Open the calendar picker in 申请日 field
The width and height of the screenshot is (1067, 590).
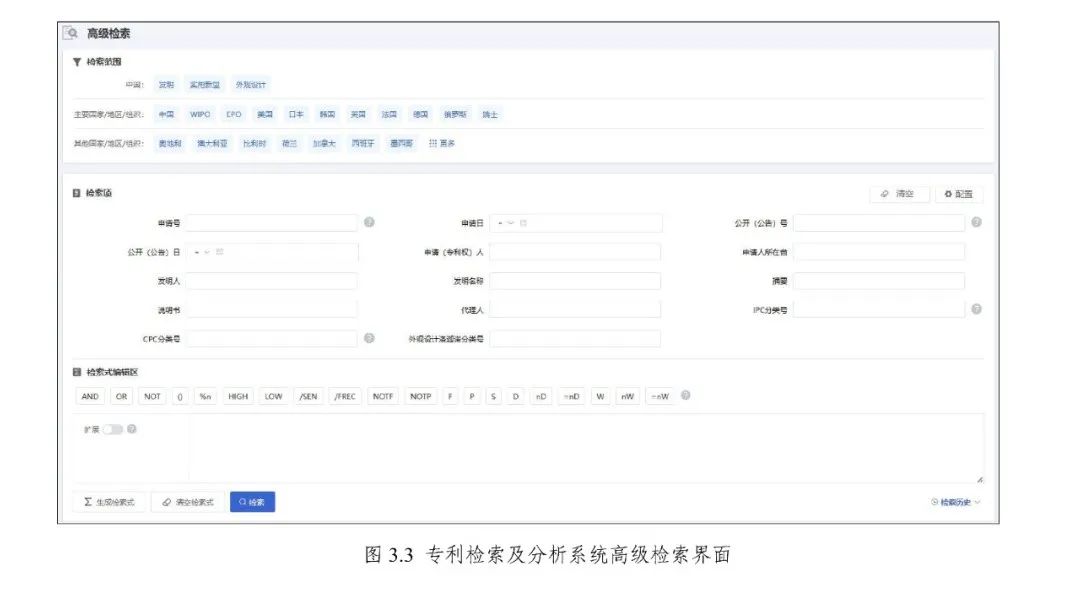pyautogui.click(x=523, y=222)
